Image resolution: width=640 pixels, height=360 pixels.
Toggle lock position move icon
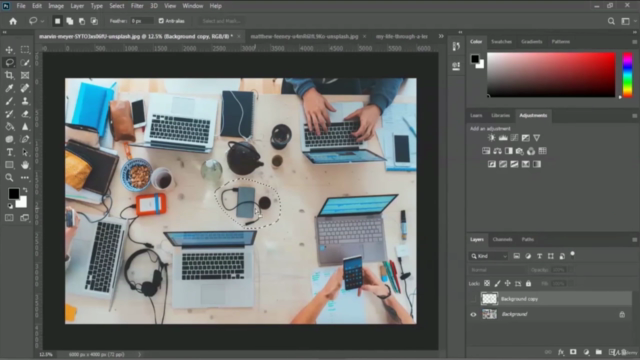pos(507,283)
